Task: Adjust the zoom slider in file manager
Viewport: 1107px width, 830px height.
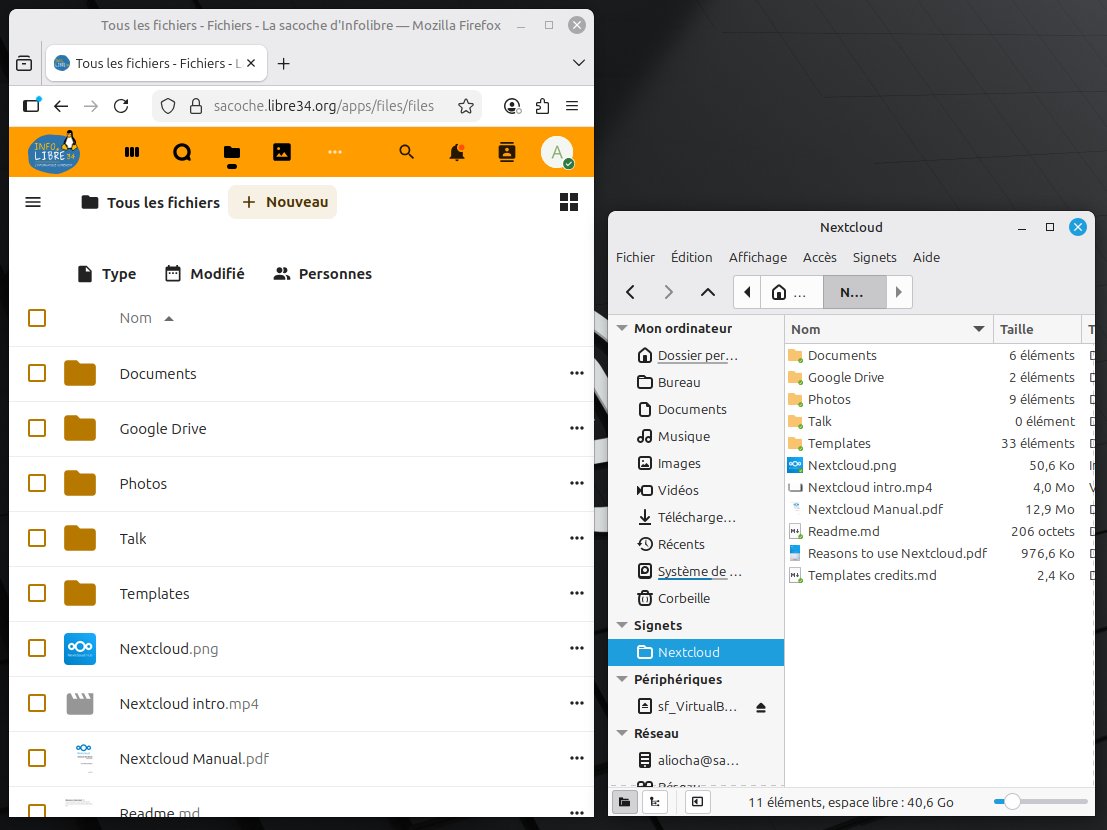Action: [x=1013, y=802]
